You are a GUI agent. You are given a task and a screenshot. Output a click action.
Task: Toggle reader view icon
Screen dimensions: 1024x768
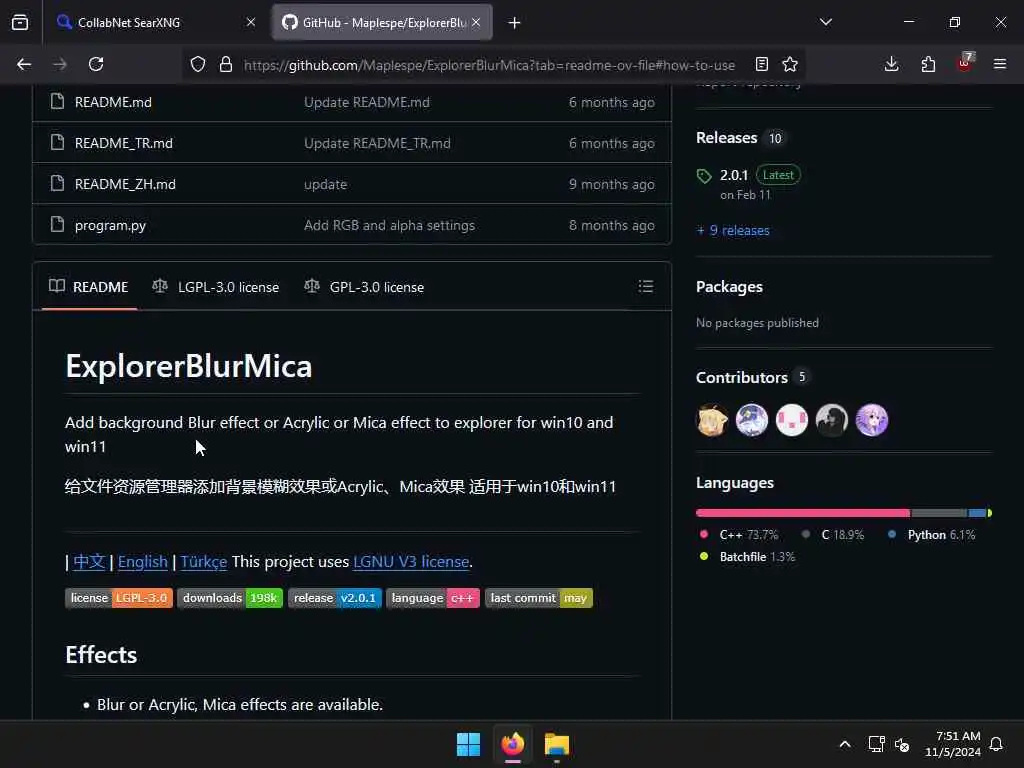761,64
